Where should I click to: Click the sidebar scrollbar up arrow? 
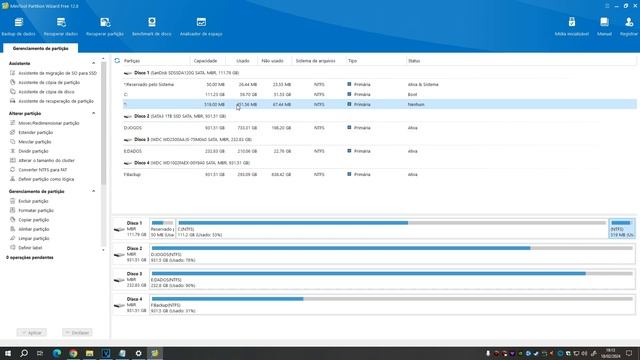click(x=103, y=59)
